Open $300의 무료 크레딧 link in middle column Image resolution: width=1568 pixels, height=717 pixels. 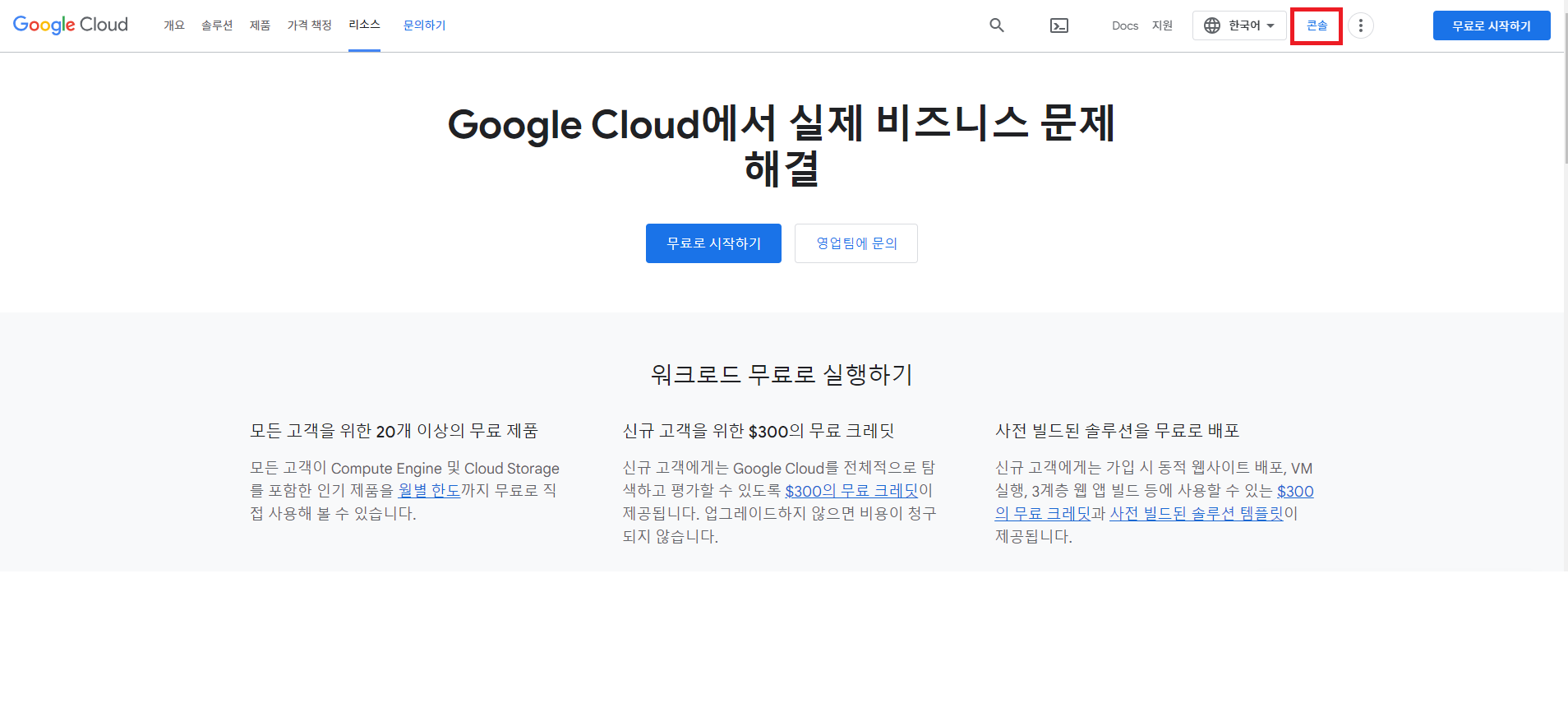(851, 491)
